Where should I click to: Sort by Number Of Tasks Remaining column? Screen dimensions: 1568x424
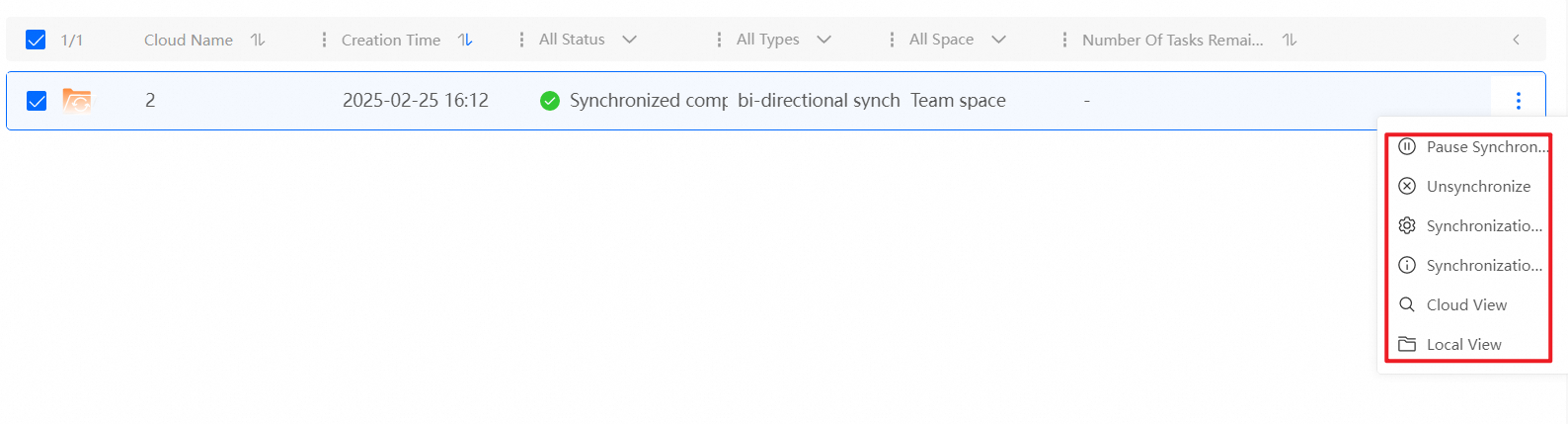click(x=1290, y=40)
